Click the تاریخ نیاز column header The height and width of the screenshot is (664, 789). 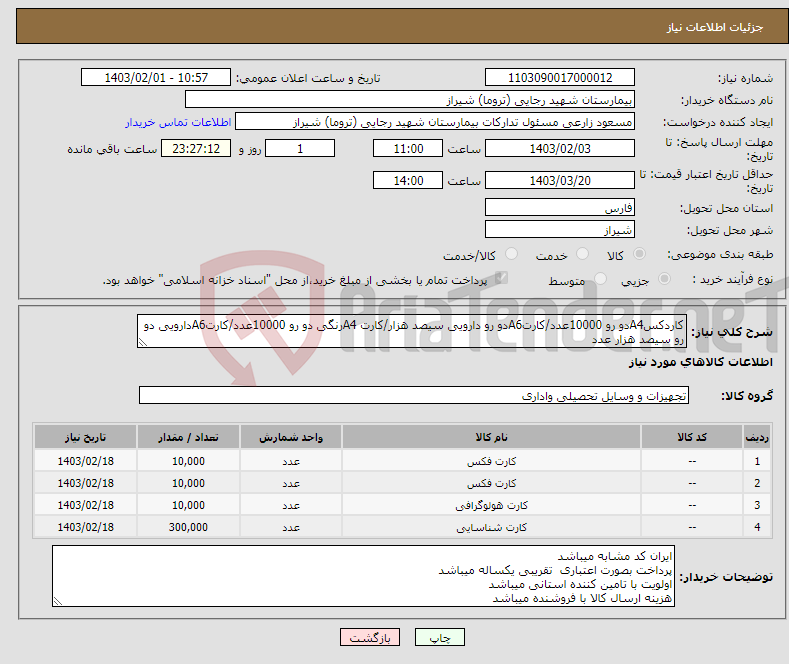(86, 437)
